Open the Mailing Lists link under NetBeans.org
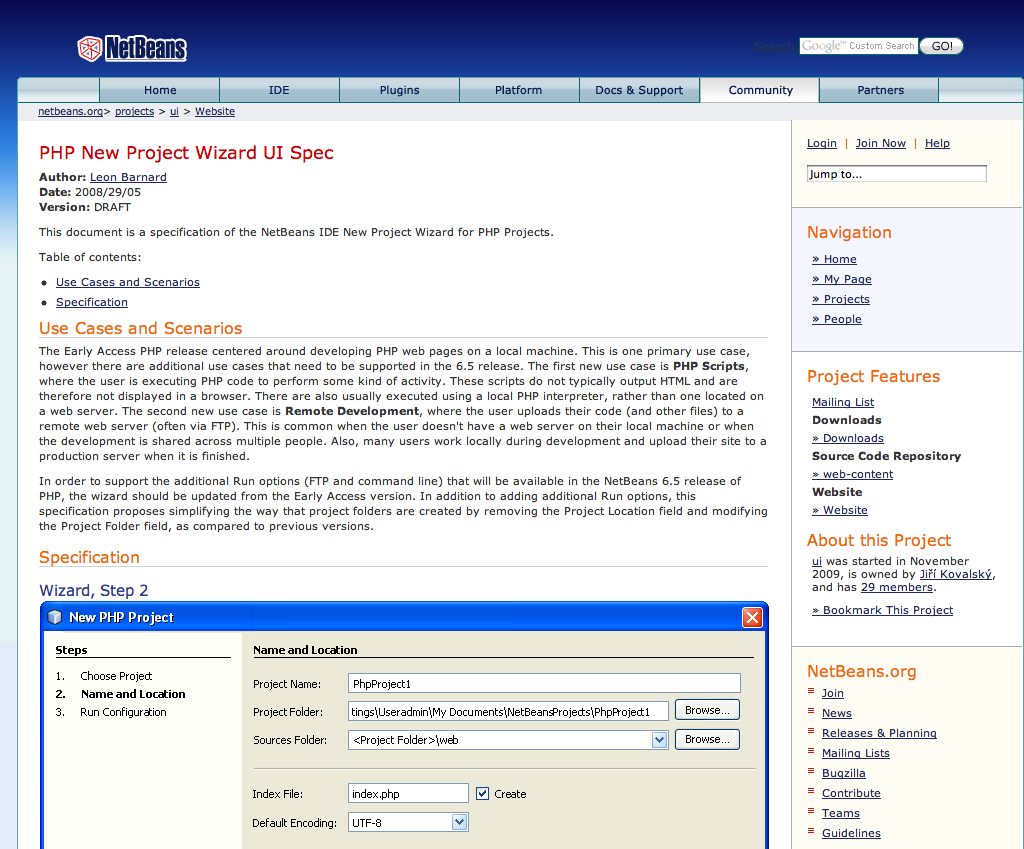The height and width of the screenshot is (849, 1024). tap(856, 753)
